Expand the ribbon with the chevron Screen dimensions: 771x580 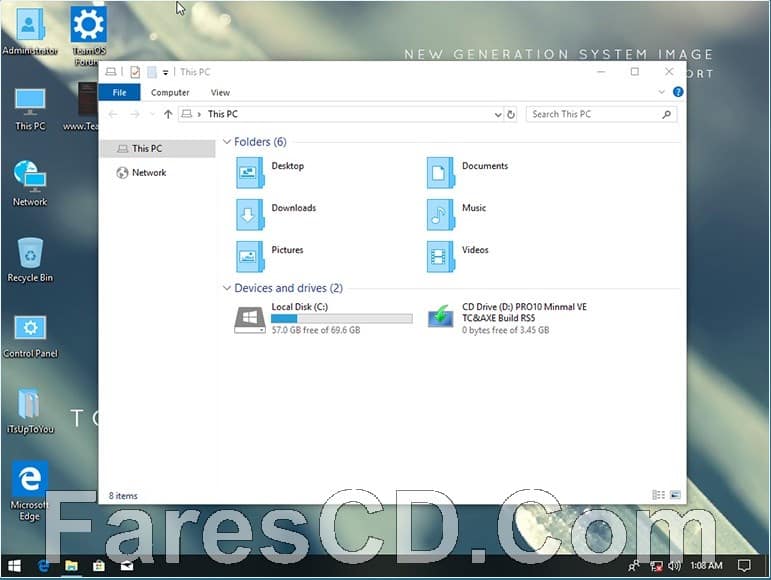click(x=661, y=92)
